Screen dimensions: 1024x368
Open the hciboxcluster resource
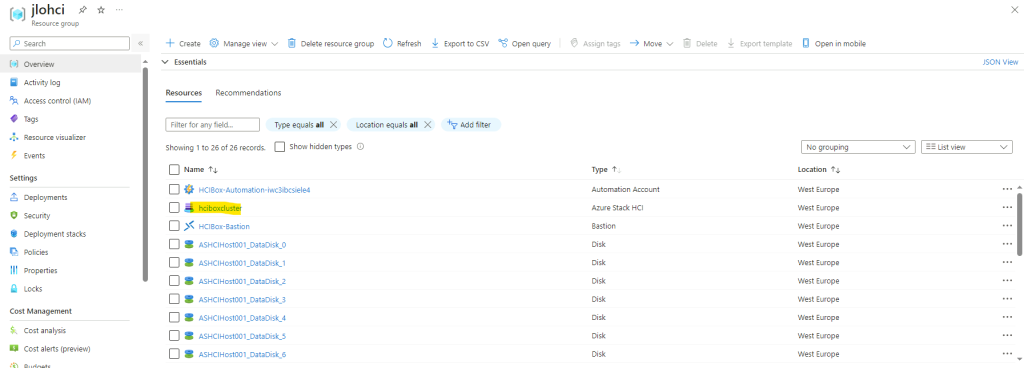(x=220, y=208)
